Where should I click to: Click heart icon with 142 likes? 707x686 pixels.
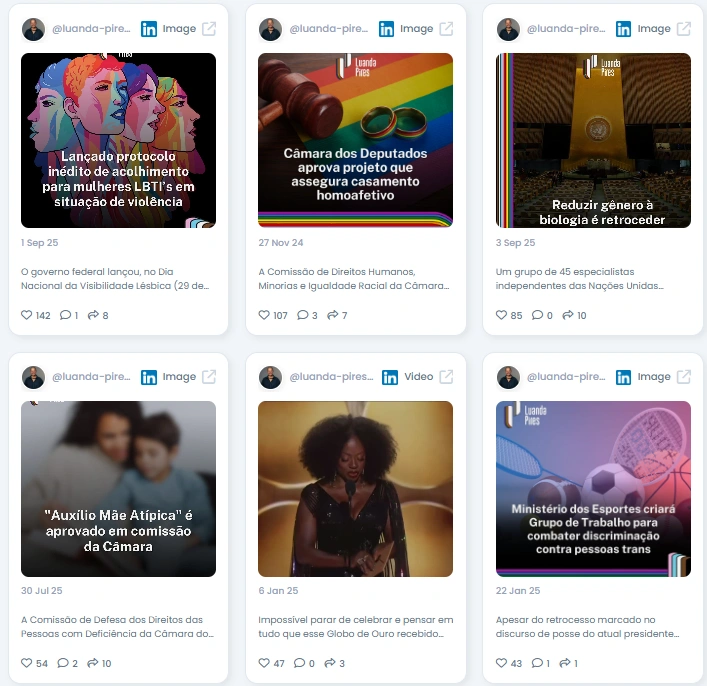(27, 315)
